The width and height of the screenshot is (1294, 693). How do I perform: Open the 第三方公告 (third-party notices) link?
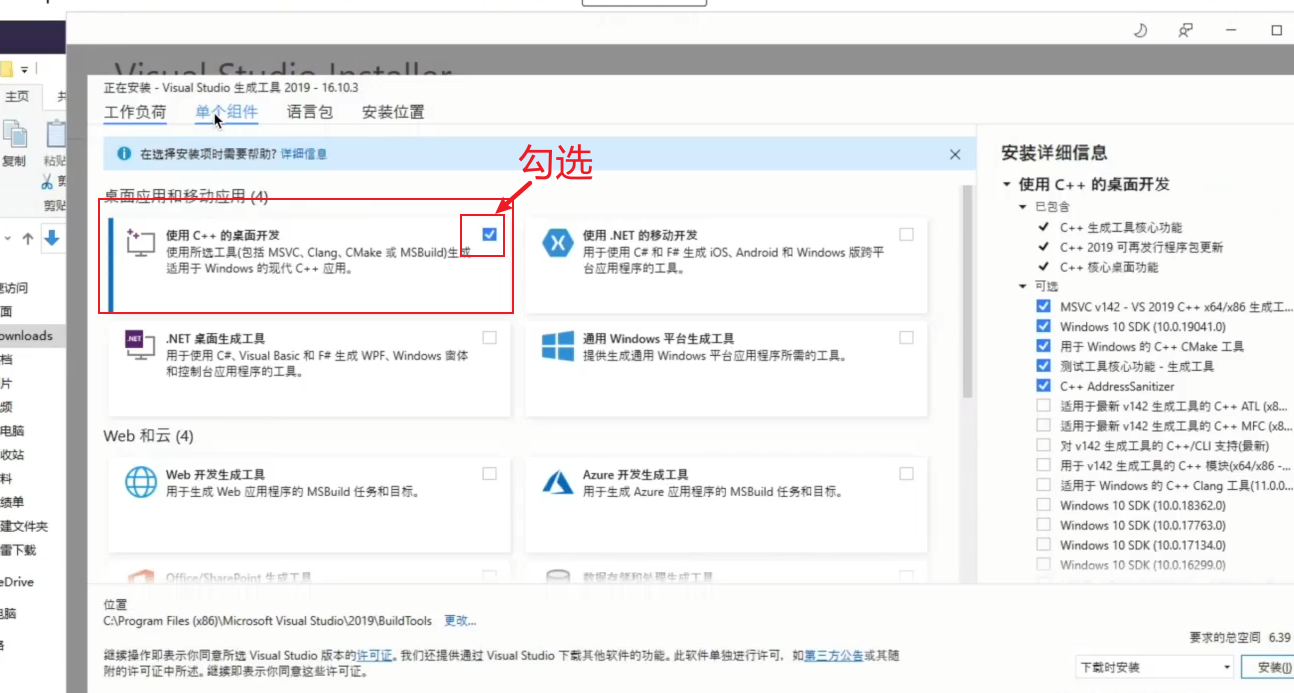[x=834, y=657]
